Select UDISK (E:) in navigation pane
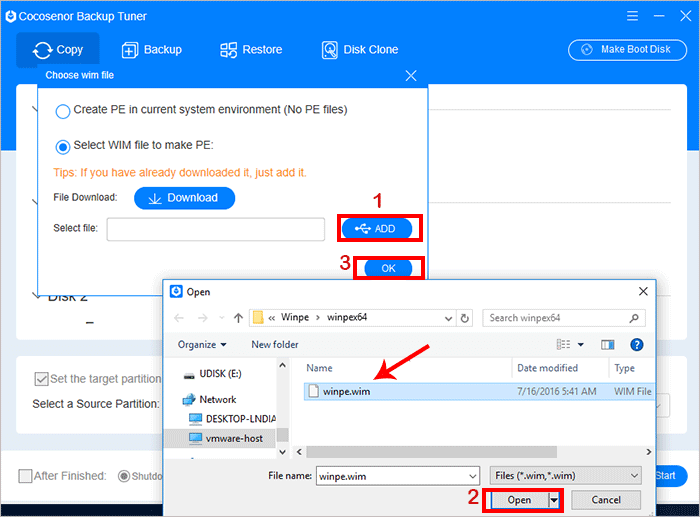Screen dimensions: 700x517 point(221,374)
